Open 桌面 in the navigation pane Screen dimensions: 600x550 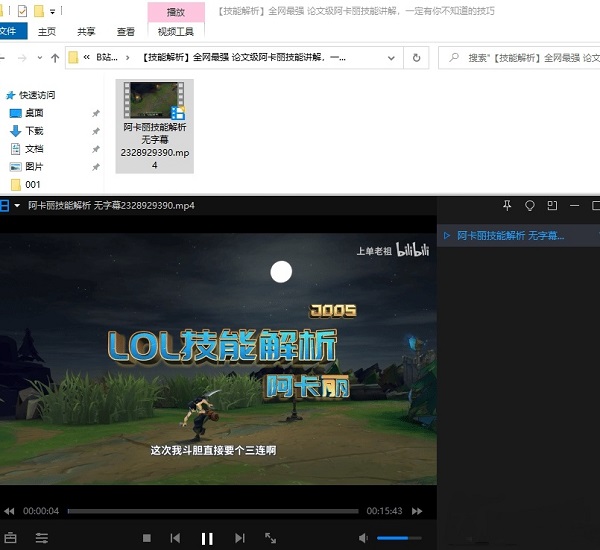[34, 113]
